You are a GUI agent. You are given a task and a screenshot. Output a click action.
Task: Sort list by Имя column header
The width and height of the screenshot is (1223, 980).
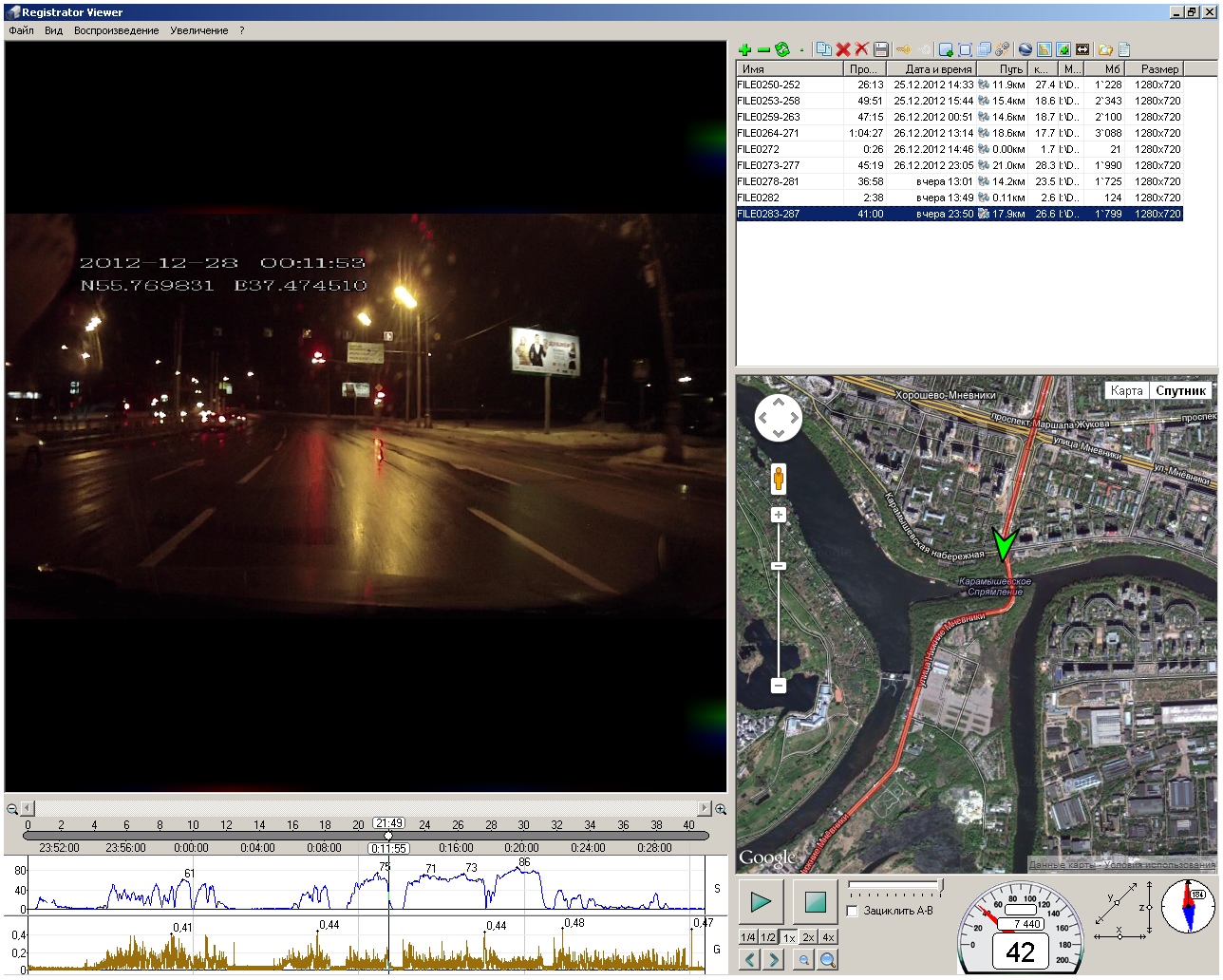790,69
